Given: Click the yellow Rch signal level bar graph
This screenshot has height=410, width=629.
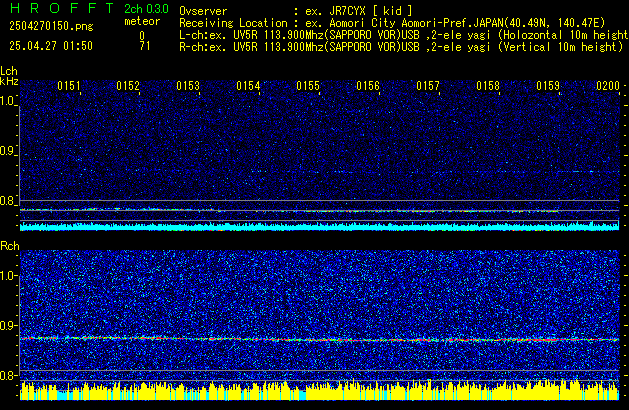Looking at the screenshot, I should pyautogui.click(x=320, y=390).
